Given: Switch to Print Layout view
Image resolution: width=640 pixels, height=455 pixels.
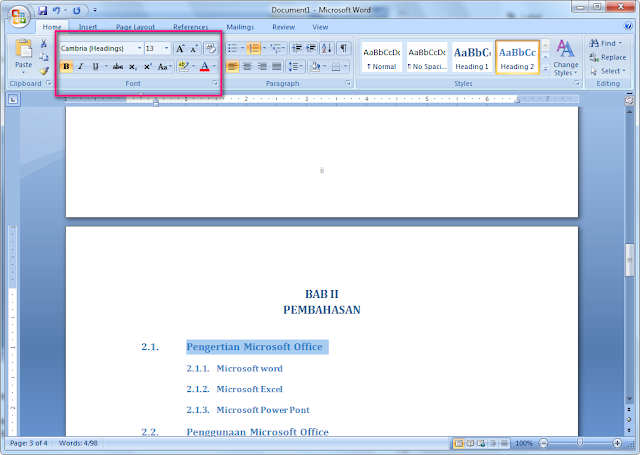Looking at the screenshot, I should 459,443.
